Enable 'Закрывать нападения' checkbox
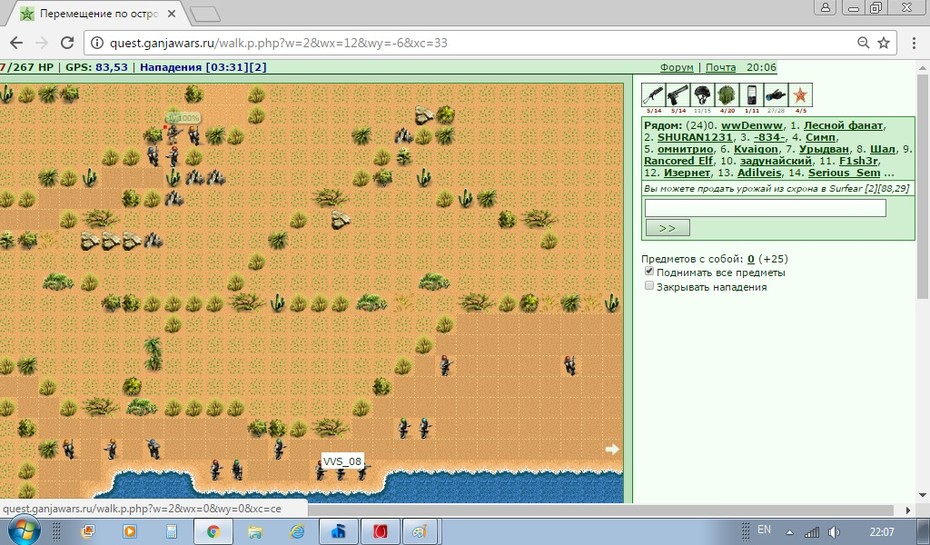Viewport: 930px width, 545px height. [649, 286]
